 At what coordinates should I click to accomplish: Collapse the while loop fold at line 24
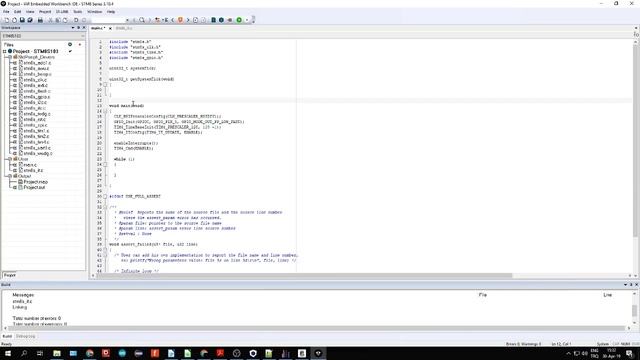click(105, 164)
